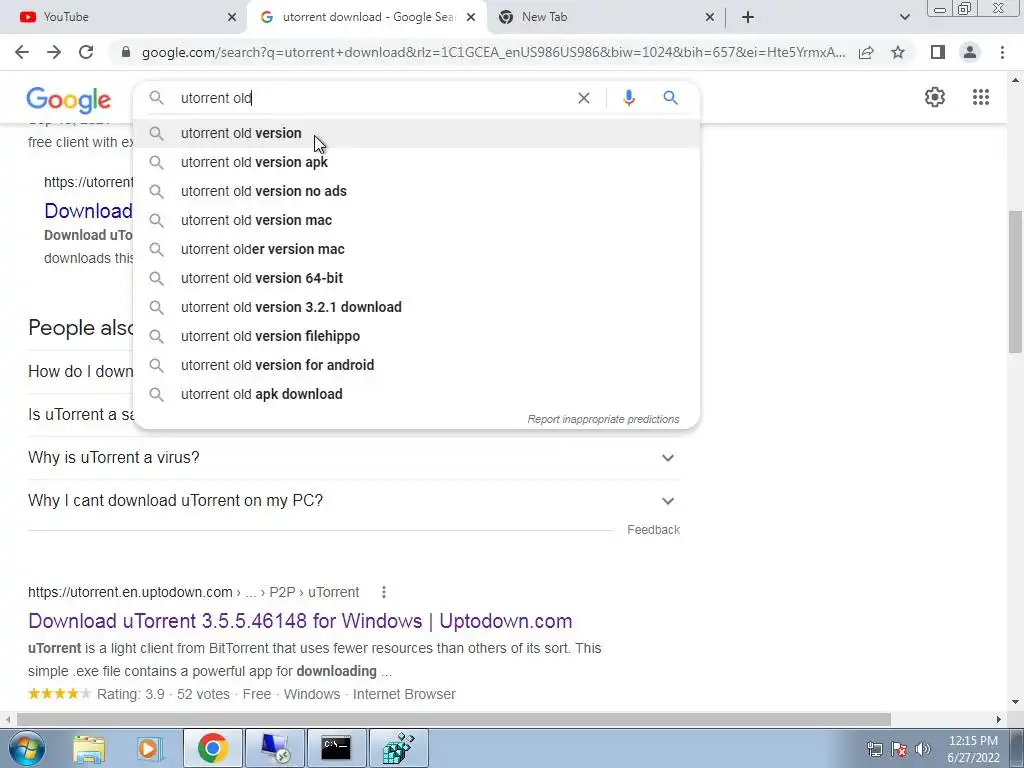
Task: Choose suggestion 'utorrent old version 64-bit'
Action: [417, 278]
